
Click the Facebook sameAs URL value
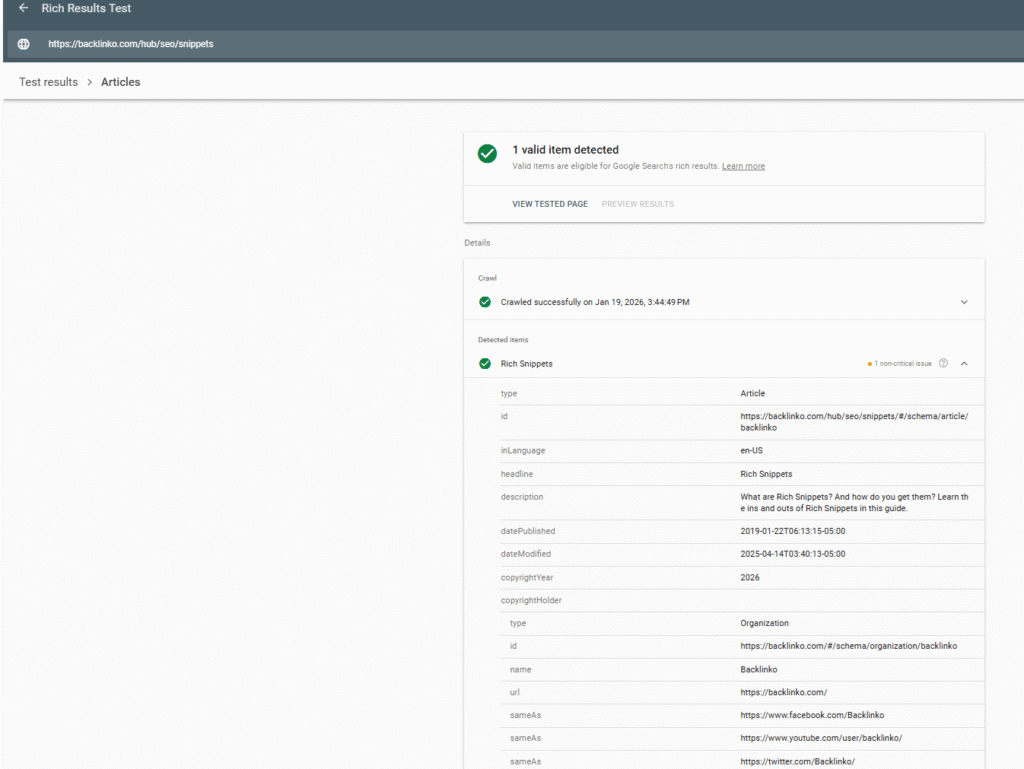(812, 715)
